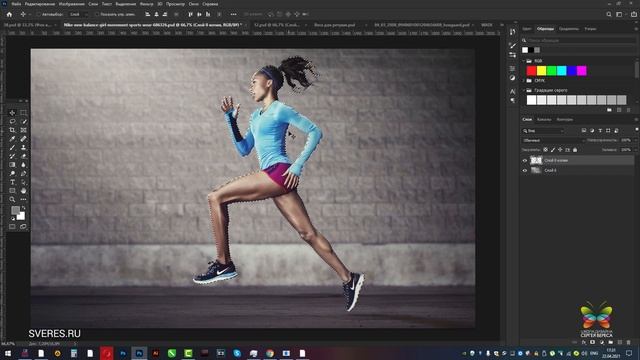The image size is (640, 360).
Task: Select the Clone Stamp tool
Action: (23, 147)
